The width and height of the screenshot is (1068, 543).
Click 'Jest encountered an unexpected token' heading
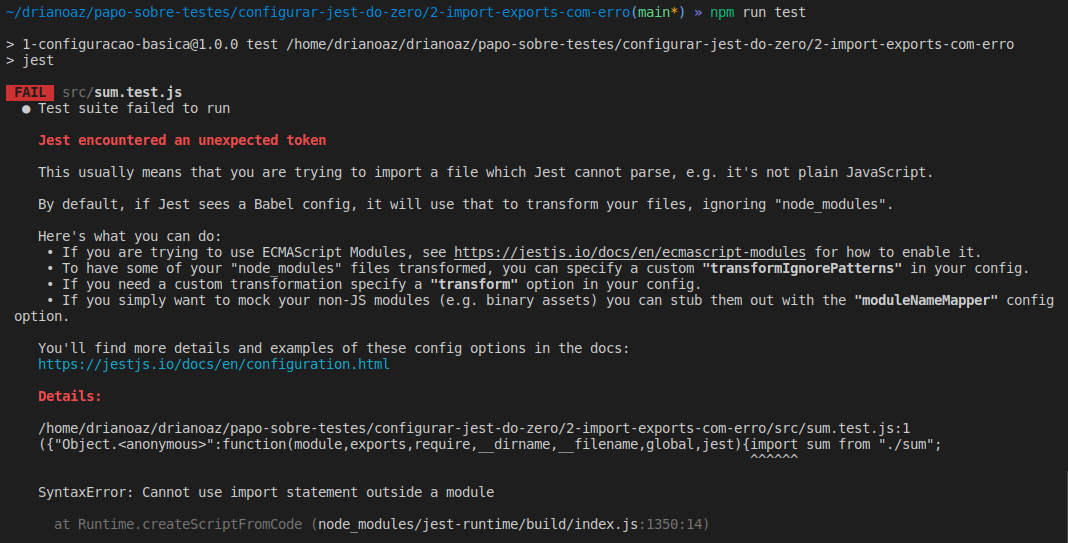pos(182,140)
